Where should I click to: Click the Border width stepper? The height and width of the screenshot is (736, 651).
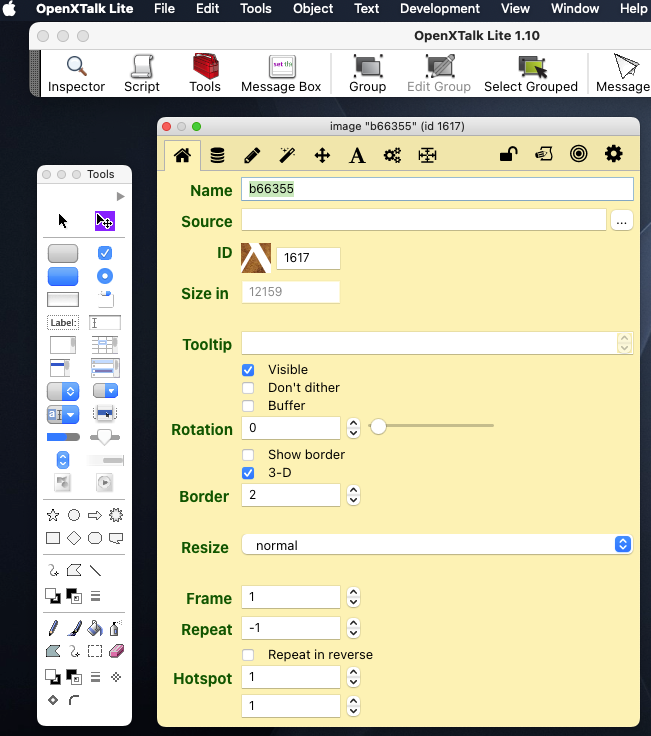353,495
